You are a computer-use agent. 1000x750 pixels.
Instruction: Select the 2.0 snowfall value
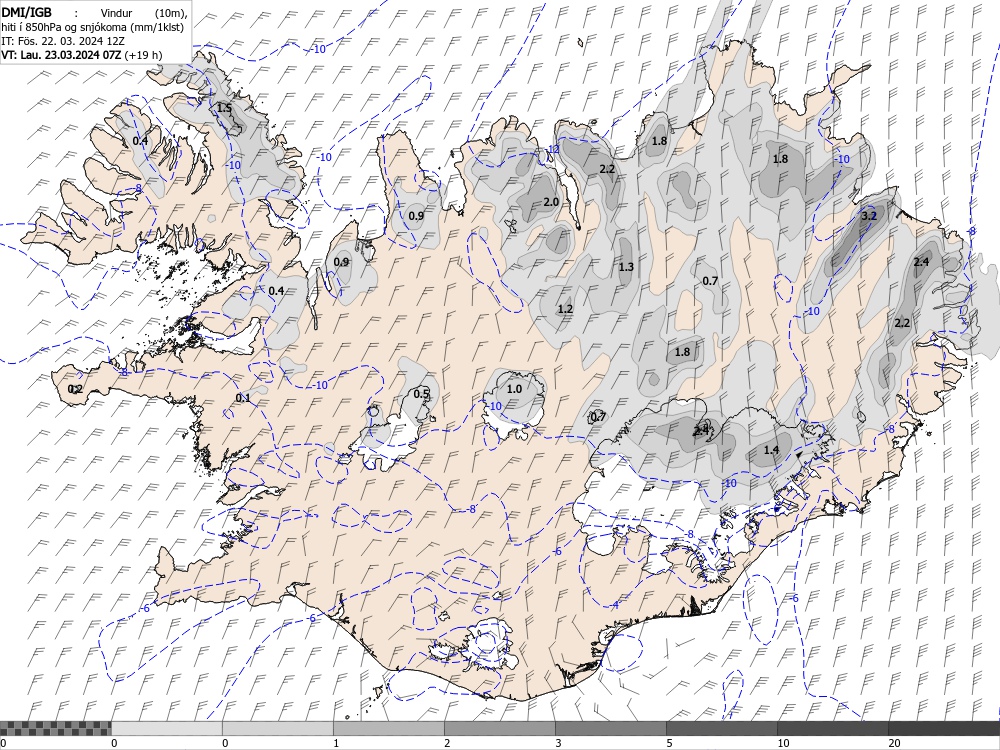[551, 202]
